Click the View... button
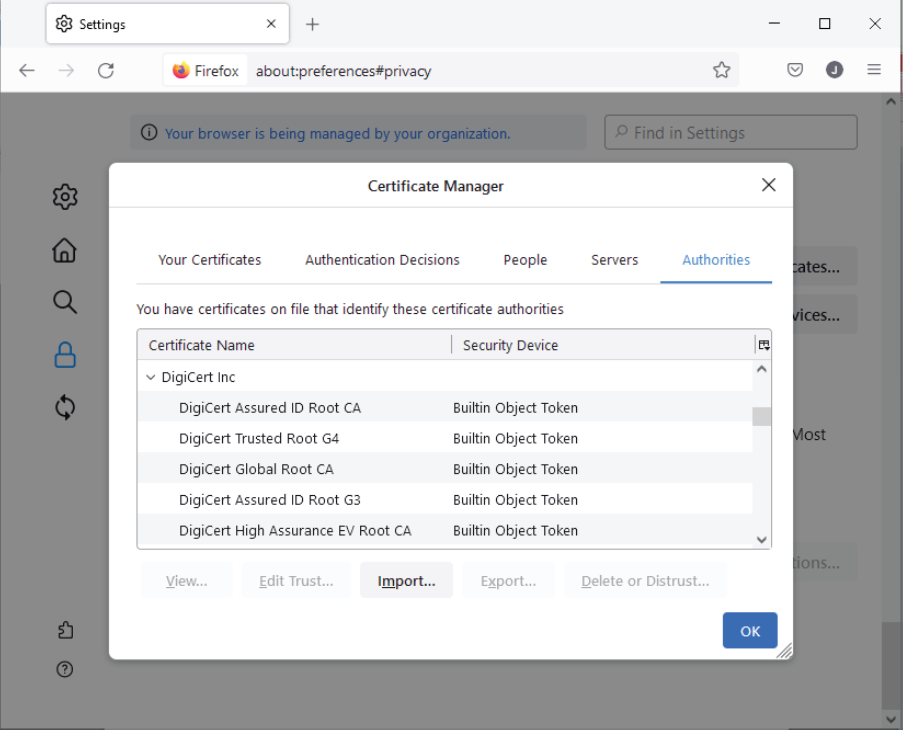 coord(187,580)
